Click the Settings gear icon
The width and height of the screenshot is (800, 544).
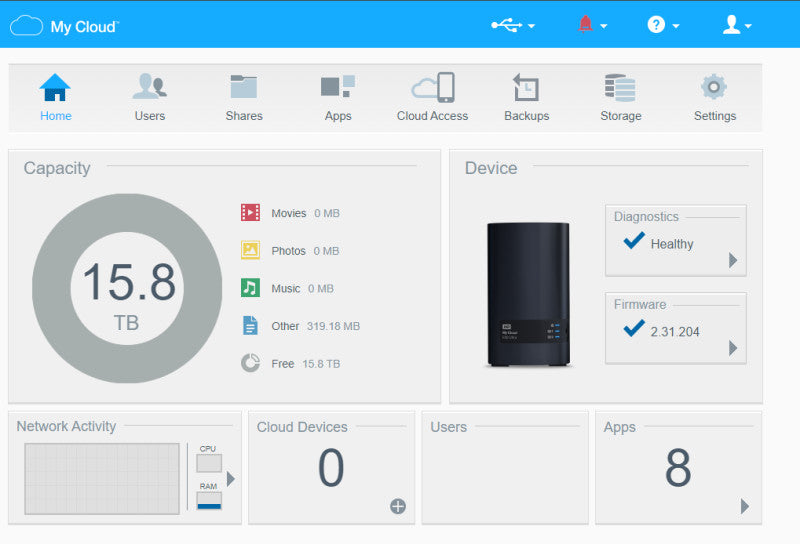tap(714, 87)
